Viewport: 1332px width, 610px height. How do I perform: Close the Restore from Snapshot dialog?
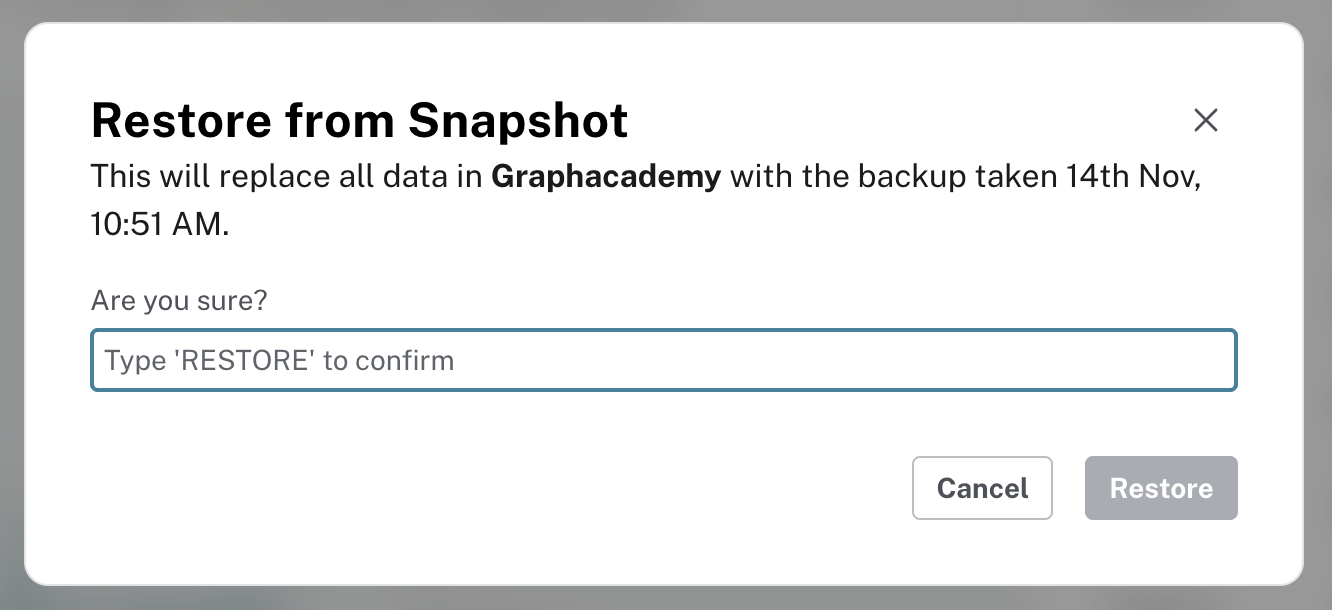click(1206, 120)
